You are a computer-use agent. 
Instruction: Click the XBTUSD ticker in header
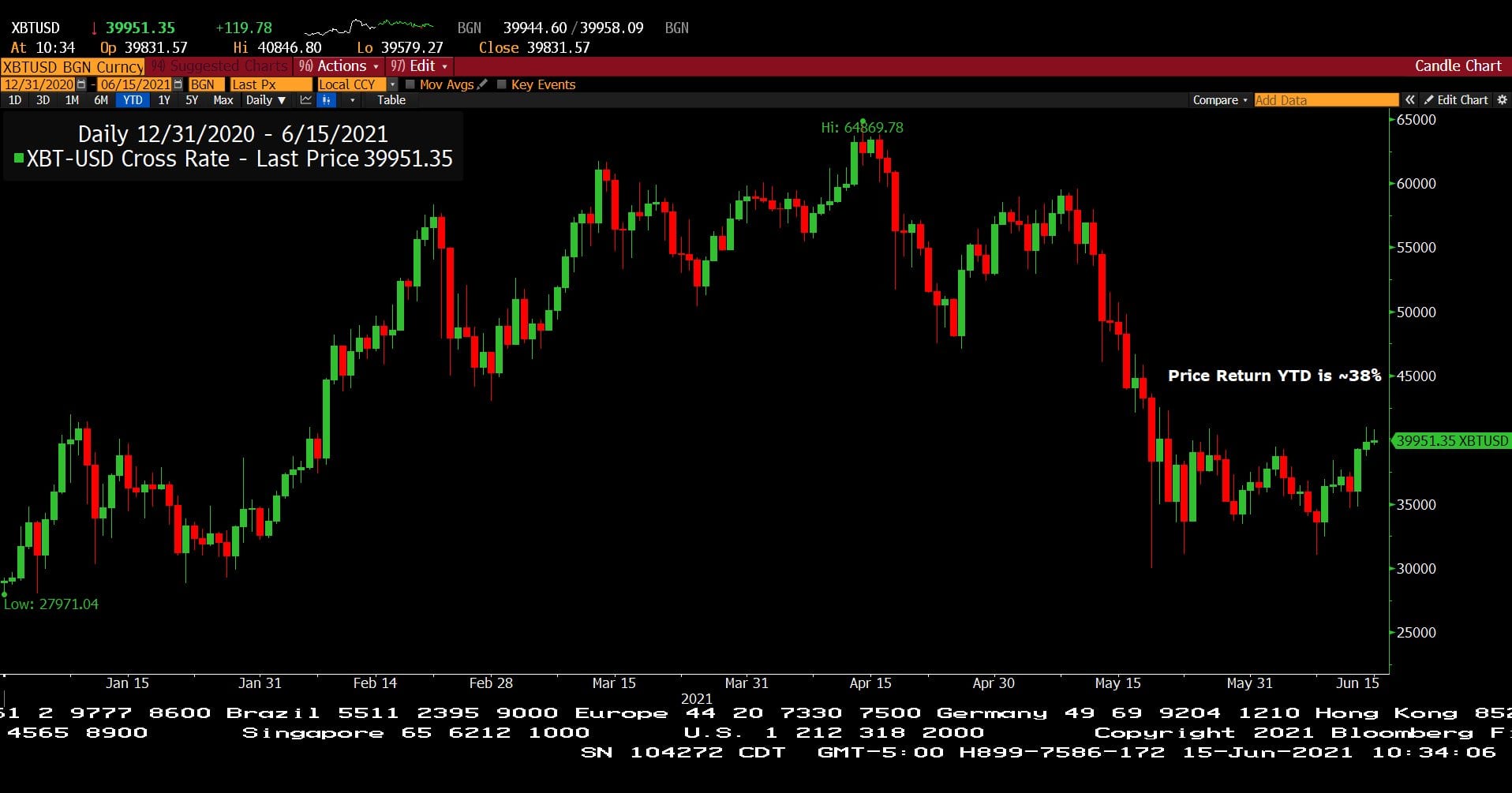coord(36,28)
